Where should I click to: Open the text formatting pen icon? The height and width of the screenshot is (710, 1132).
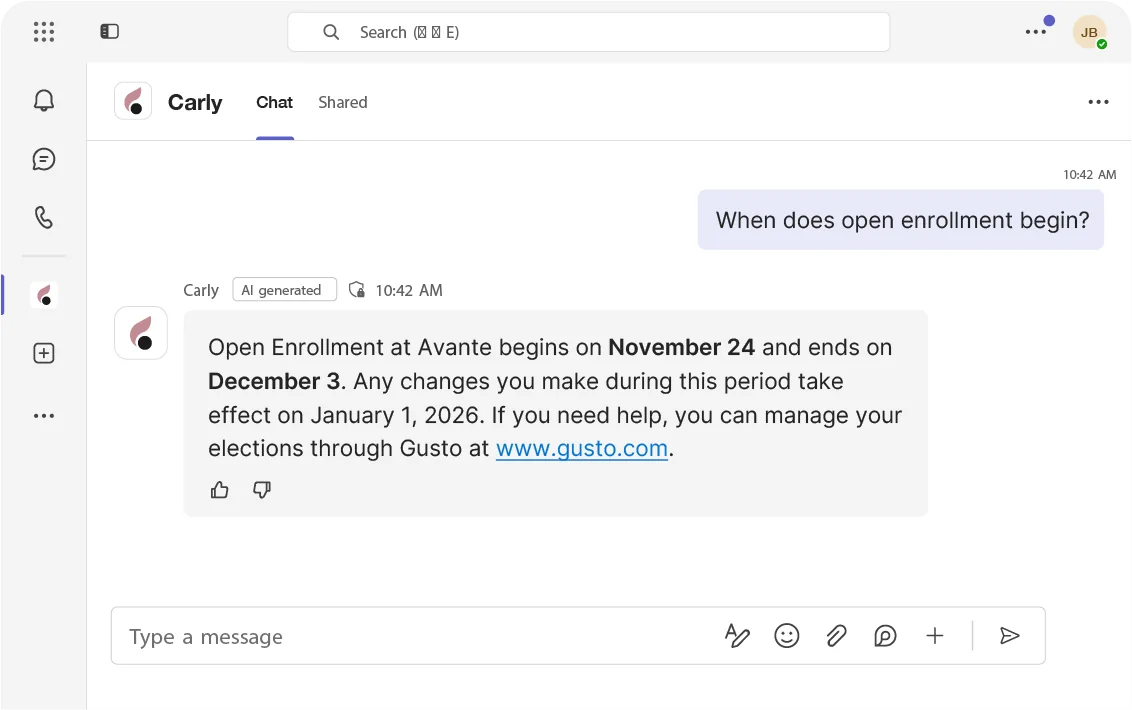point(737,636)
